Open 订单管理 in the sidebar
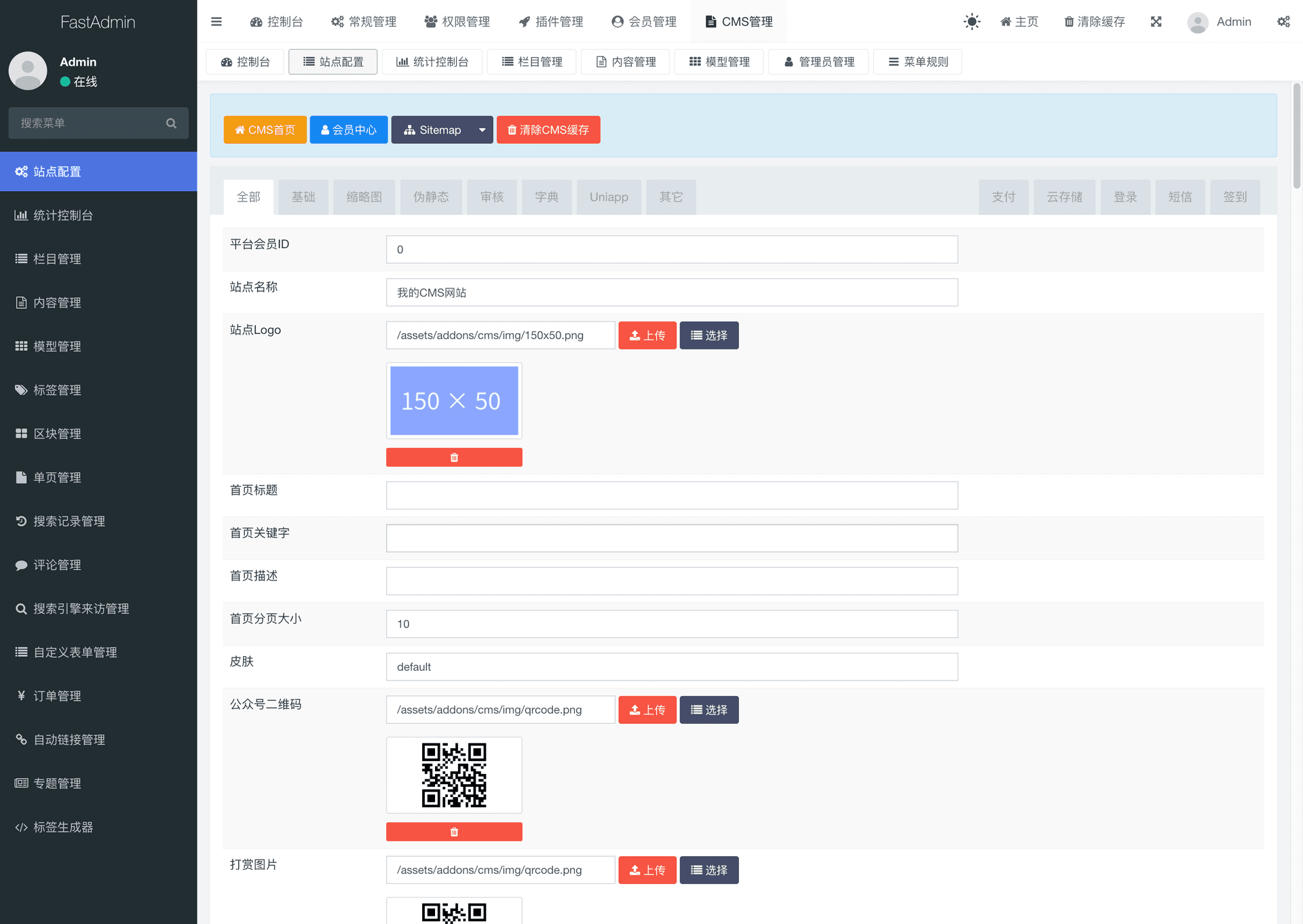 tap(54, 695)
